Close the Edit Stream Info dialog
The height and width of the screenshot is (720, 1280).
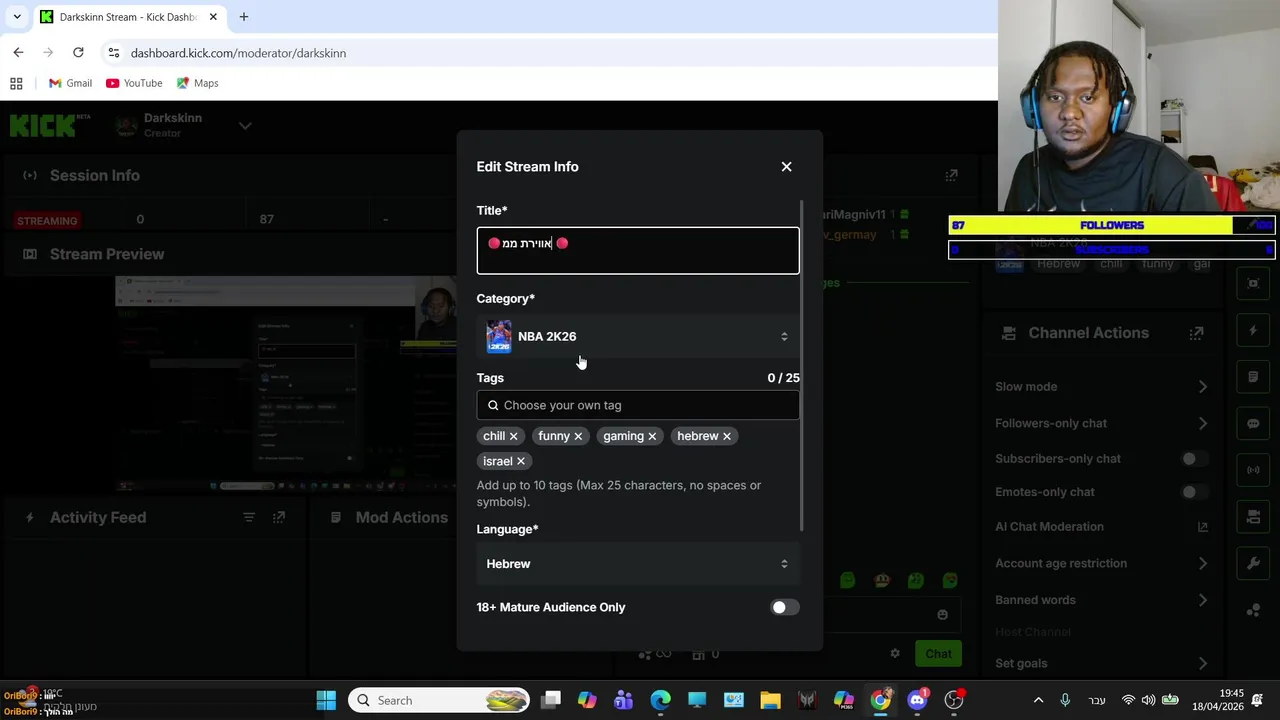pos(786,167)
